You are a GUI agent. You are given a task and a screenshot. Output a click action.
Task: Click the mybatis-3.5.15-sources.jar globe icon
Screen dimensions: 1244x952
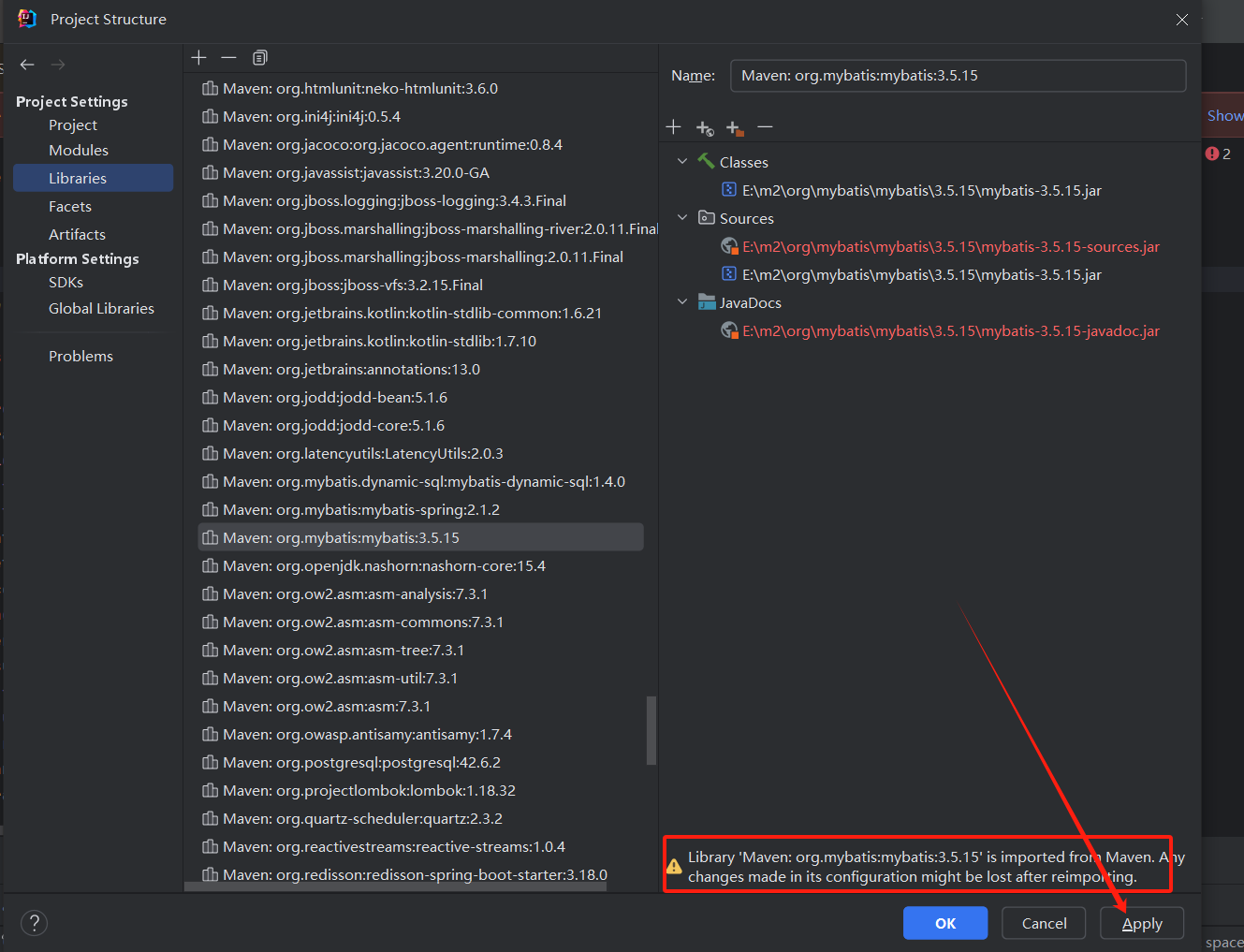click(x=729, y=246)
